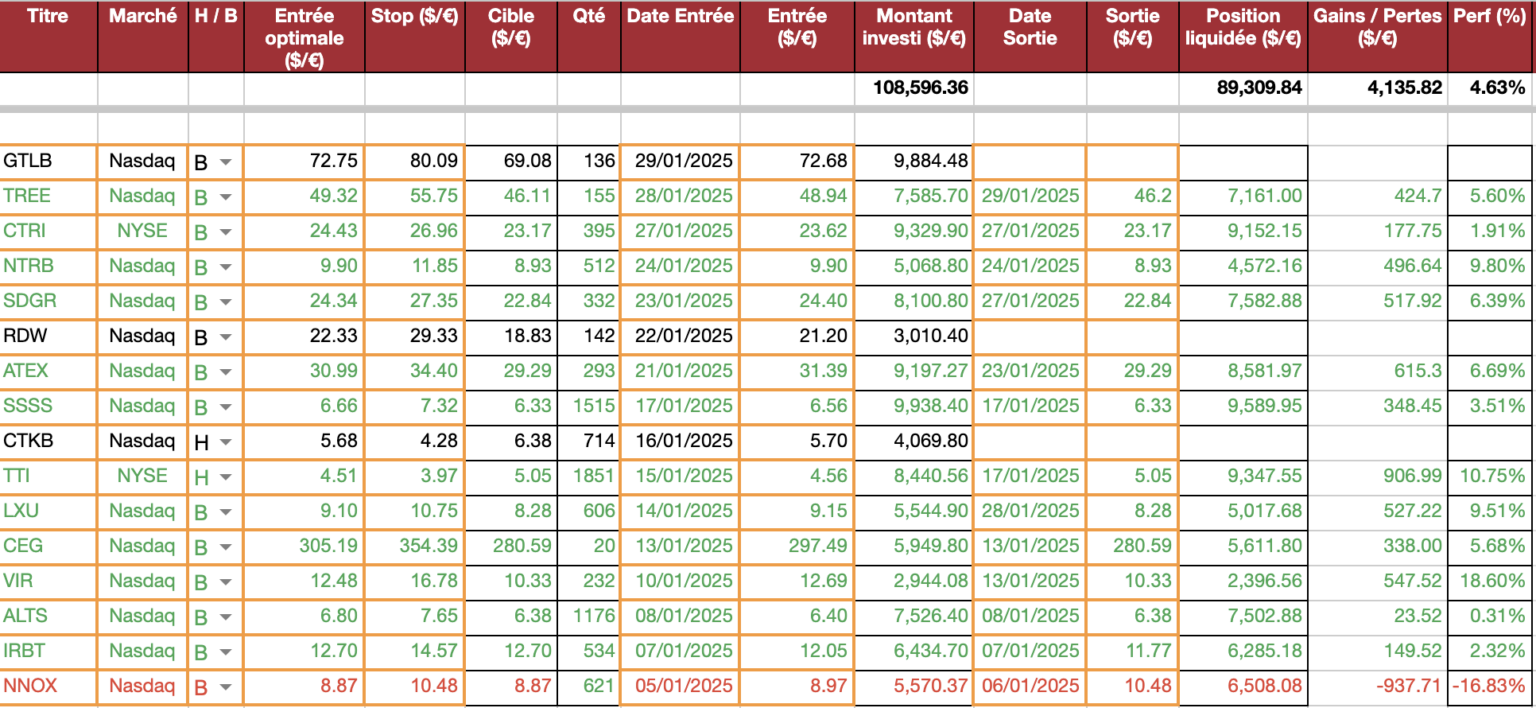
Task: Open the H/B dropdown in IRBT row
Action: click(226, 652)
